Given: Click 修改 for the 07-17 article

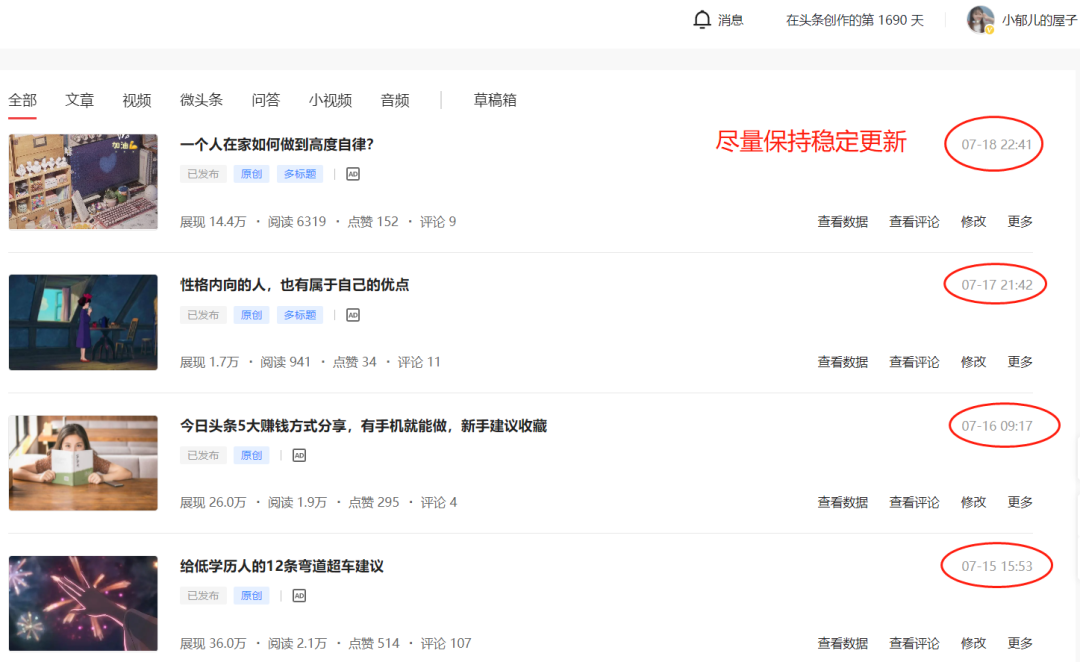Looking at the screenshot, I should (x=973, y=362).
